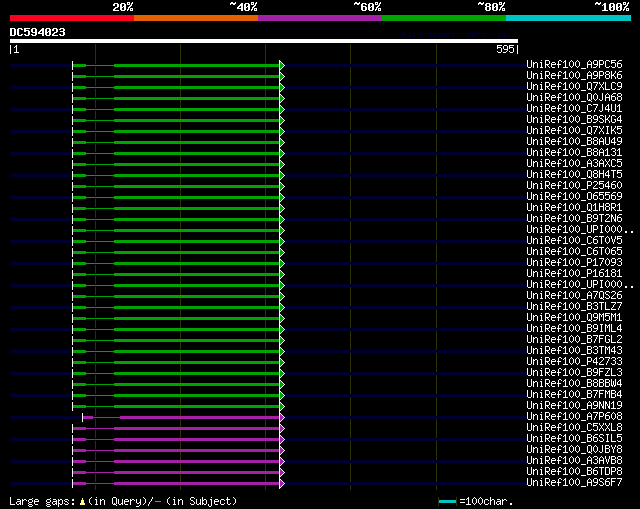Click the UniRef100_C5XXL8 label

(574, 428)
